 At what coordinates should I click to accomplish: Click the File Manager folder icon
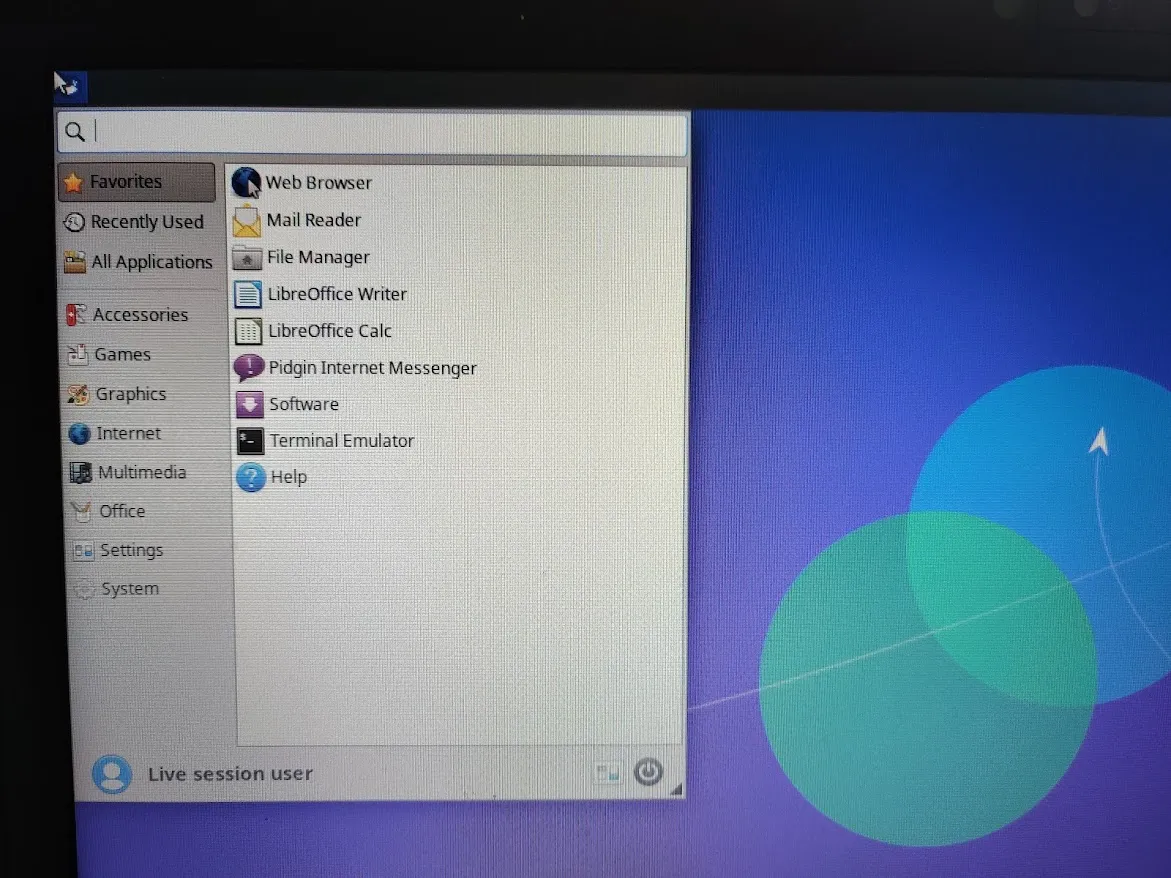[x=247, y=258]
